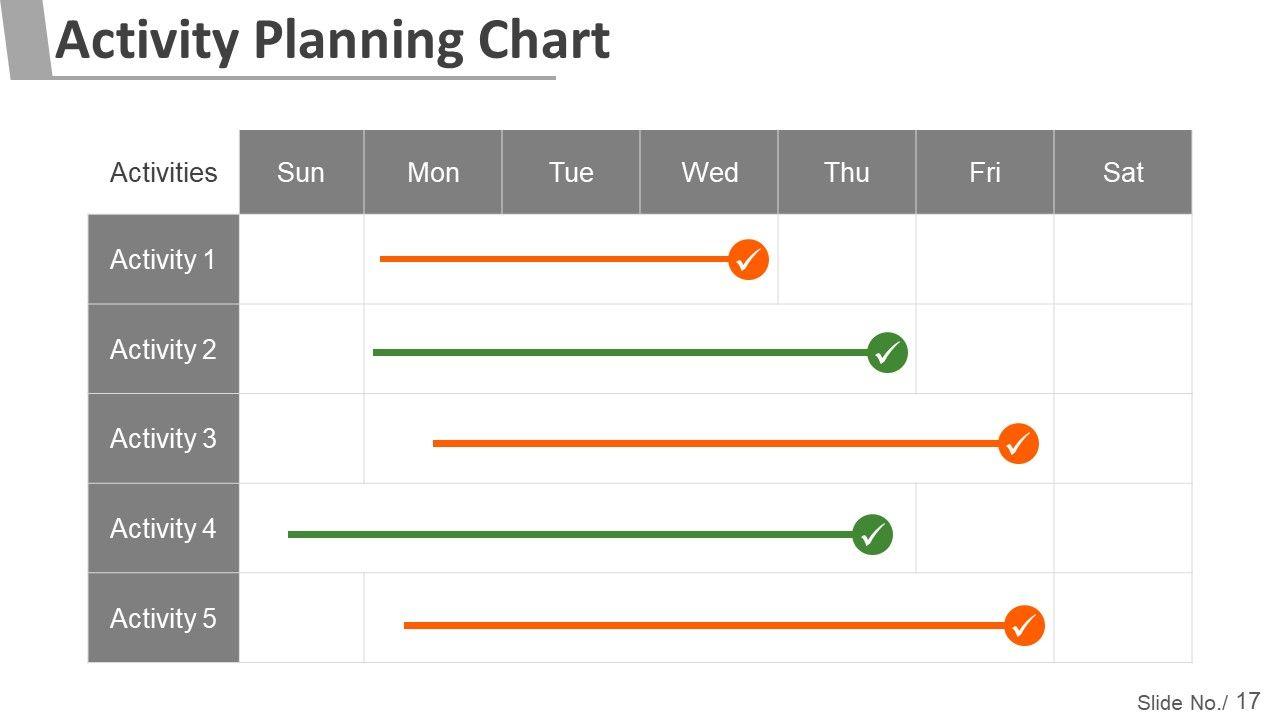Click the Activity 2 green checkmark icon
Image resolution: width=1280 pixels, height=720 pixels.
(887, 353)
